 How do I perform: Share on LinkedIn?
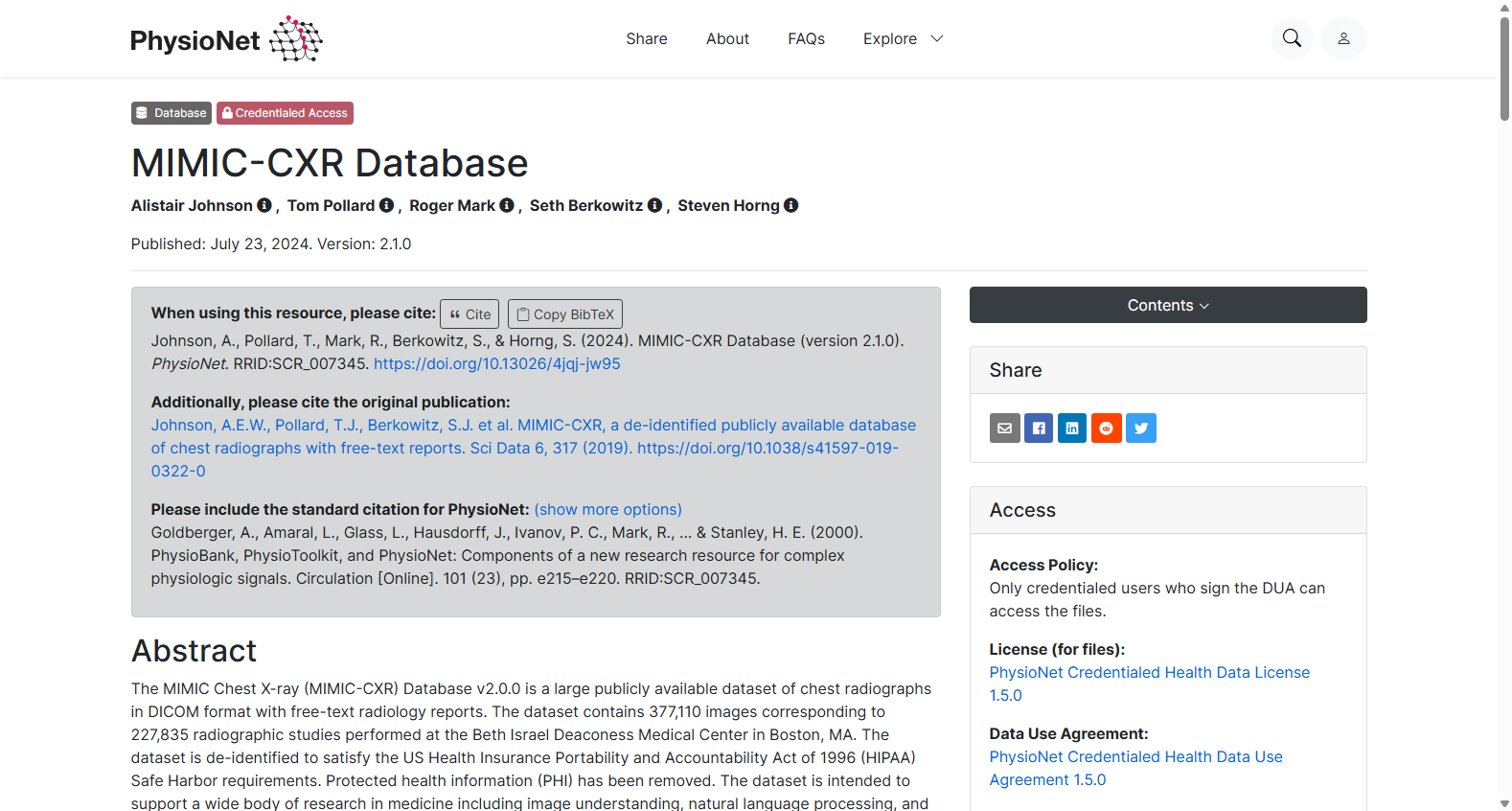click(1072, 428)
